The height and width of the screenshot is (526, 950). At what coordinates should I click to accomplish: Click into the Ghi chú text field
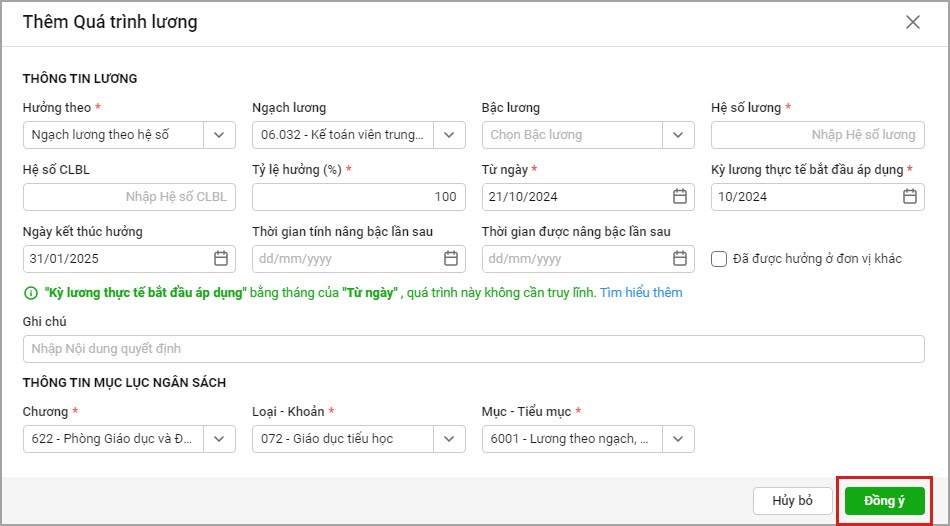[473, 349]
